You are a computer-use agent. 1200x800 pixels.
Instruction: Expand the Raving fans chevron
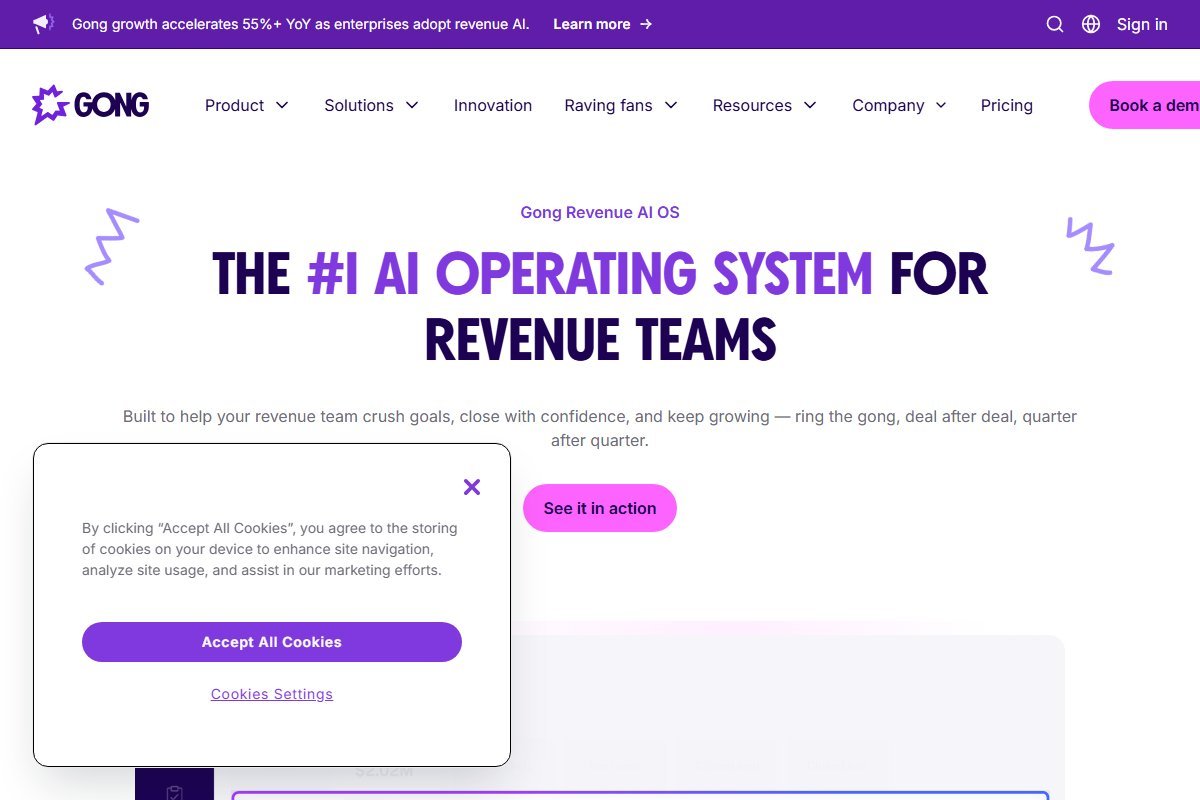coord(671,105)
